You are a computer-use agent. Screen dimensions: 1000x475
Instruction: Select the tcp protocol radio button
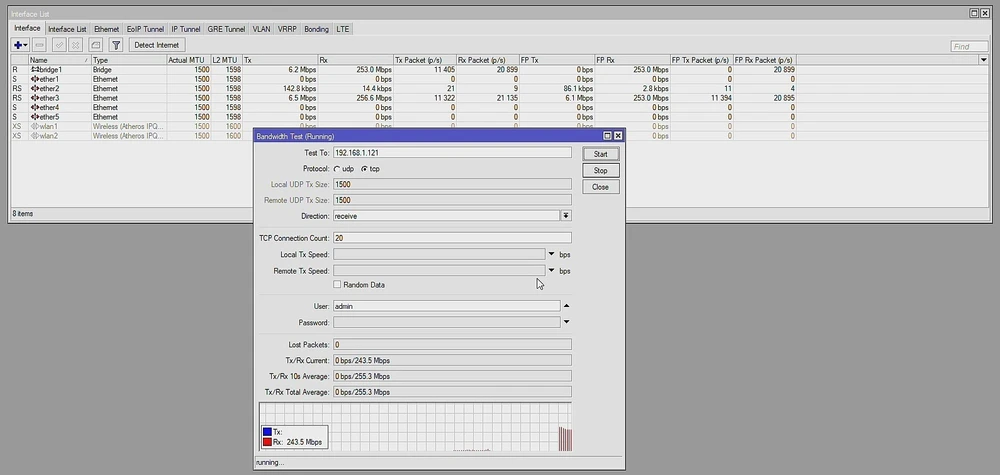(363, 169)
